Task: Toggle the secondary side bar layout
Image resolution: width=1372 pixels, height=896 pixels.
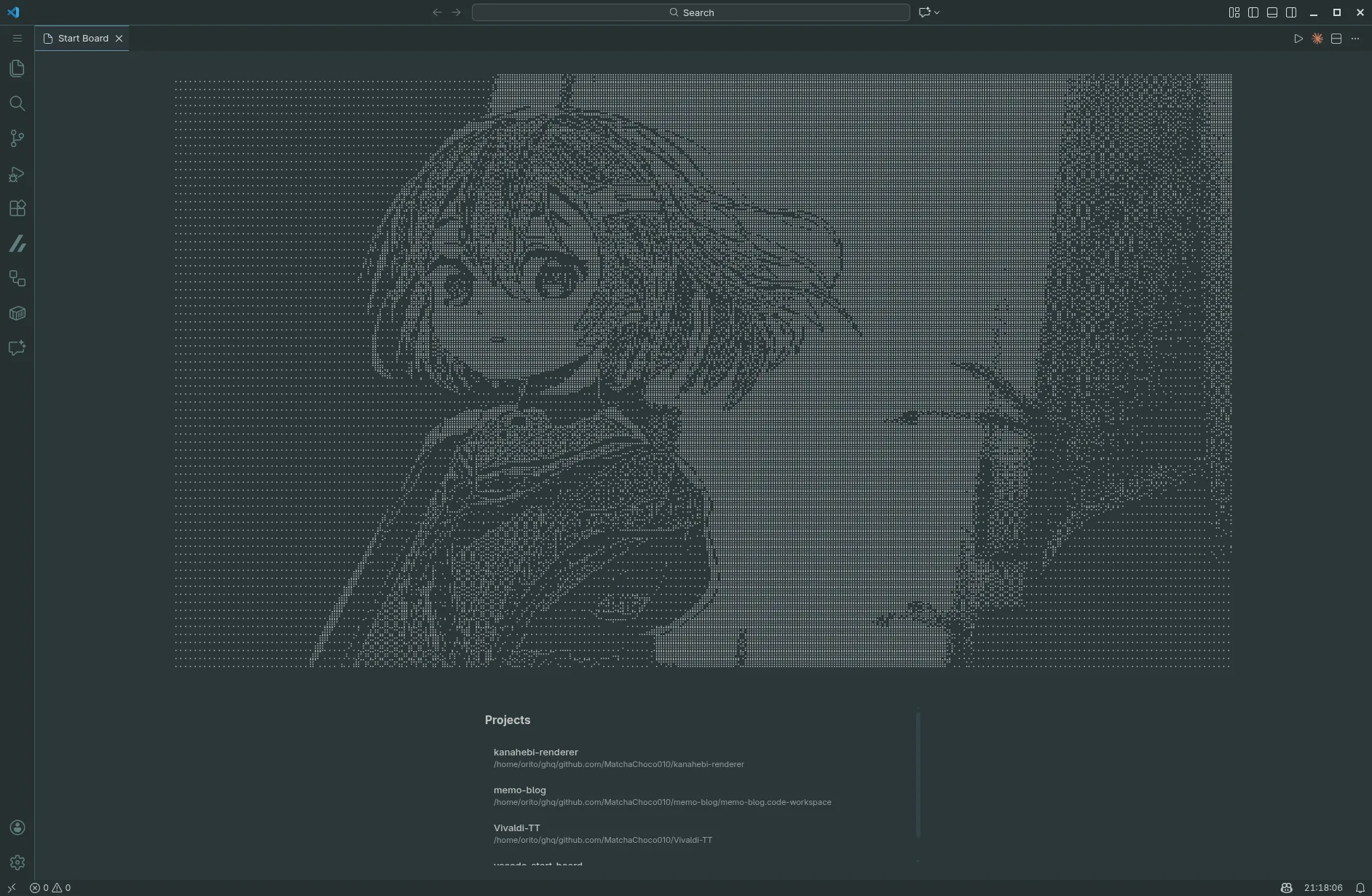Action: pos(1291,12)
